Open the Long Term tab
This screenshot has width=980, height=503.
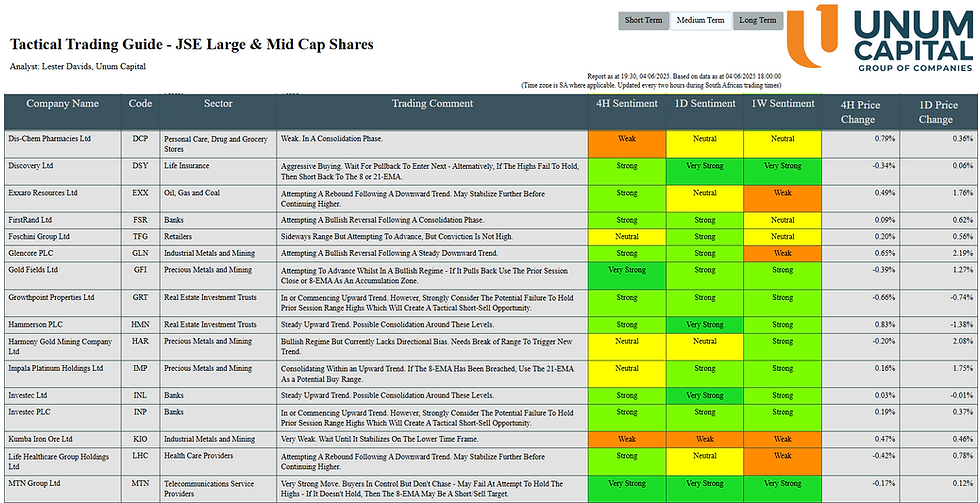(758, 20)
